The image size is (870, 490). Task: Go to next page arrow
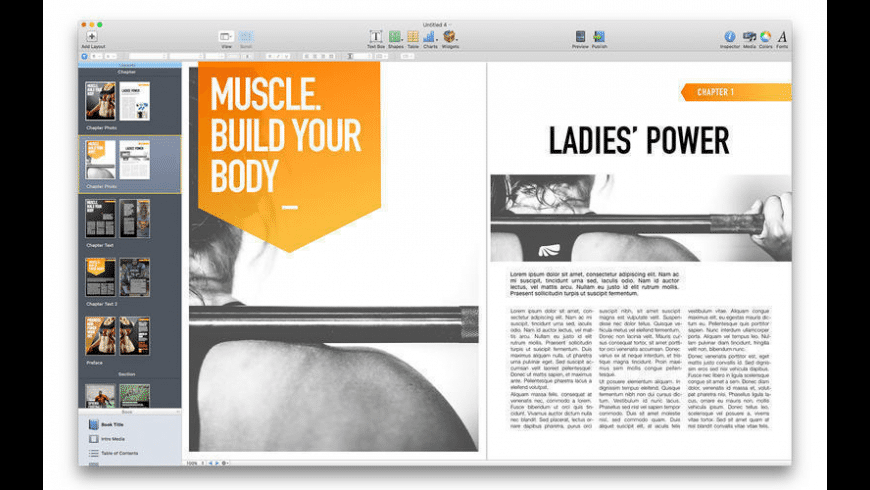[x=217, y=463]
